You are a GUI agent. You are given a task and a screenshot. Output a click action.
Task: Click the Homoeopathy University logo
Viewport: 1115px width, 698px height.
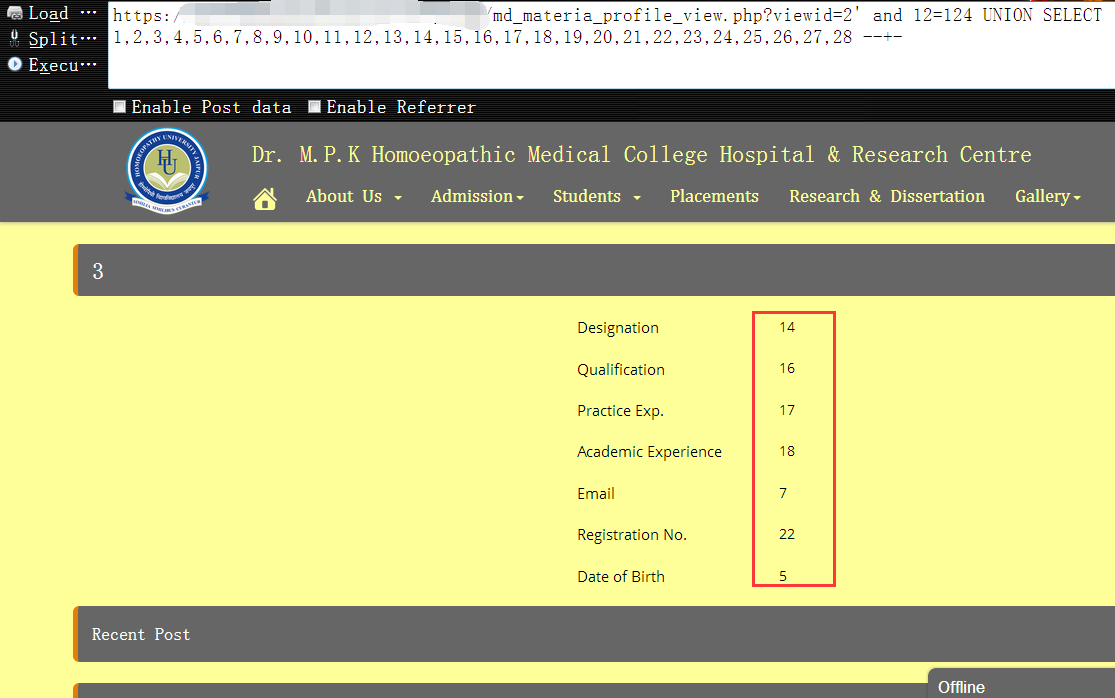(167, 171)
